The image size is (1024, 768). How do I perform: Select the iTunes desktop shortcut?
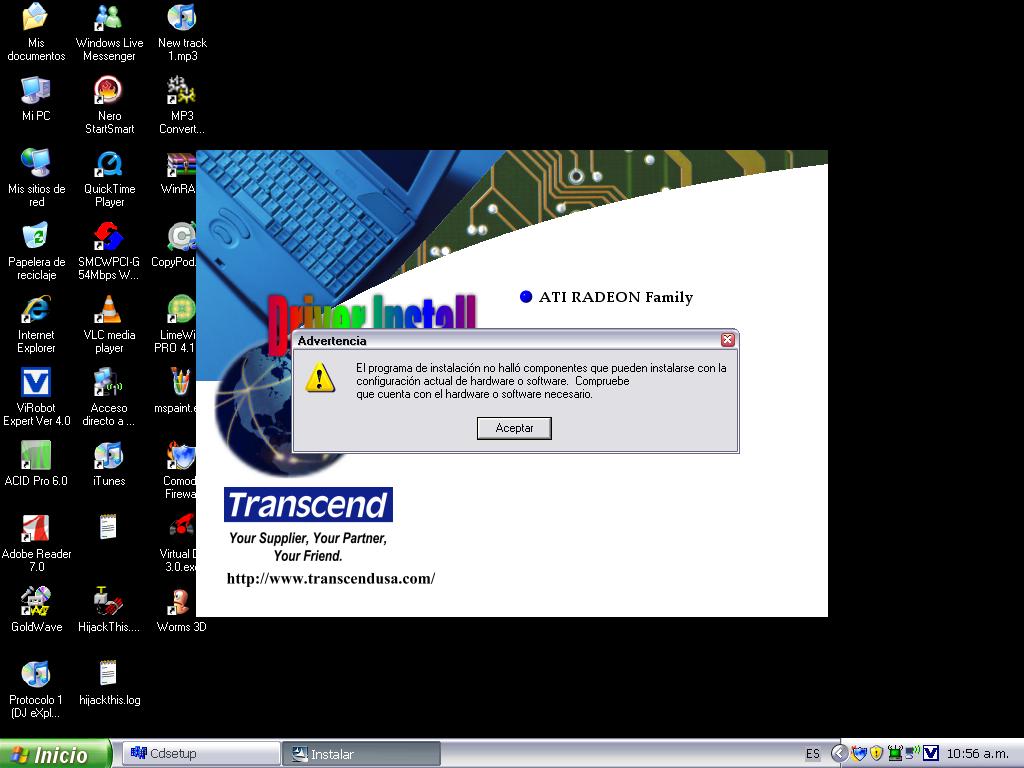pos(109,465)
